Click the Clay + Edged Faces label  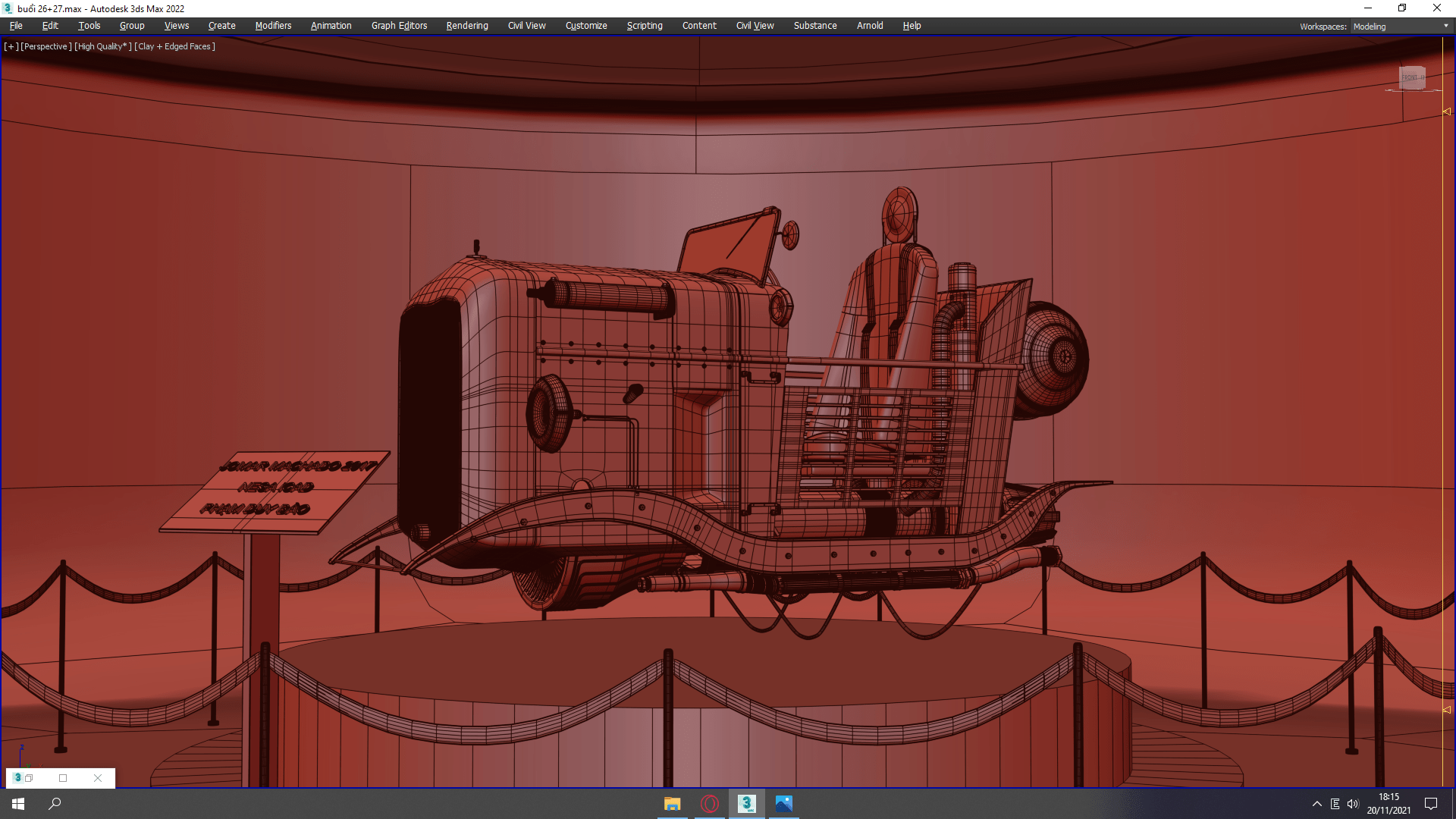(x=174, y=46)
